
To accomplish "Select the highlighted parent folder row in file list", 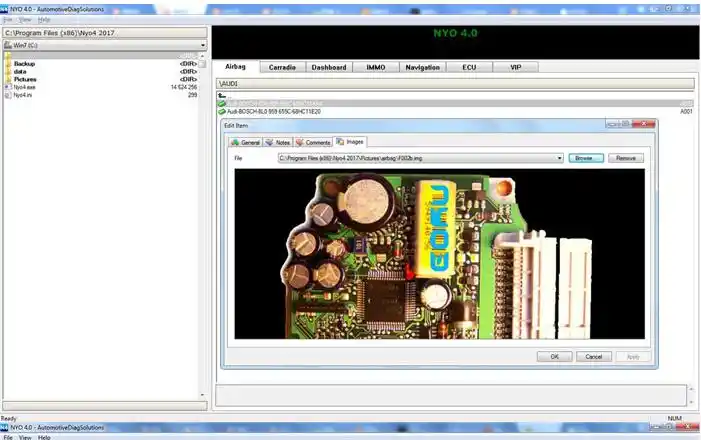I will click(101, 55).
